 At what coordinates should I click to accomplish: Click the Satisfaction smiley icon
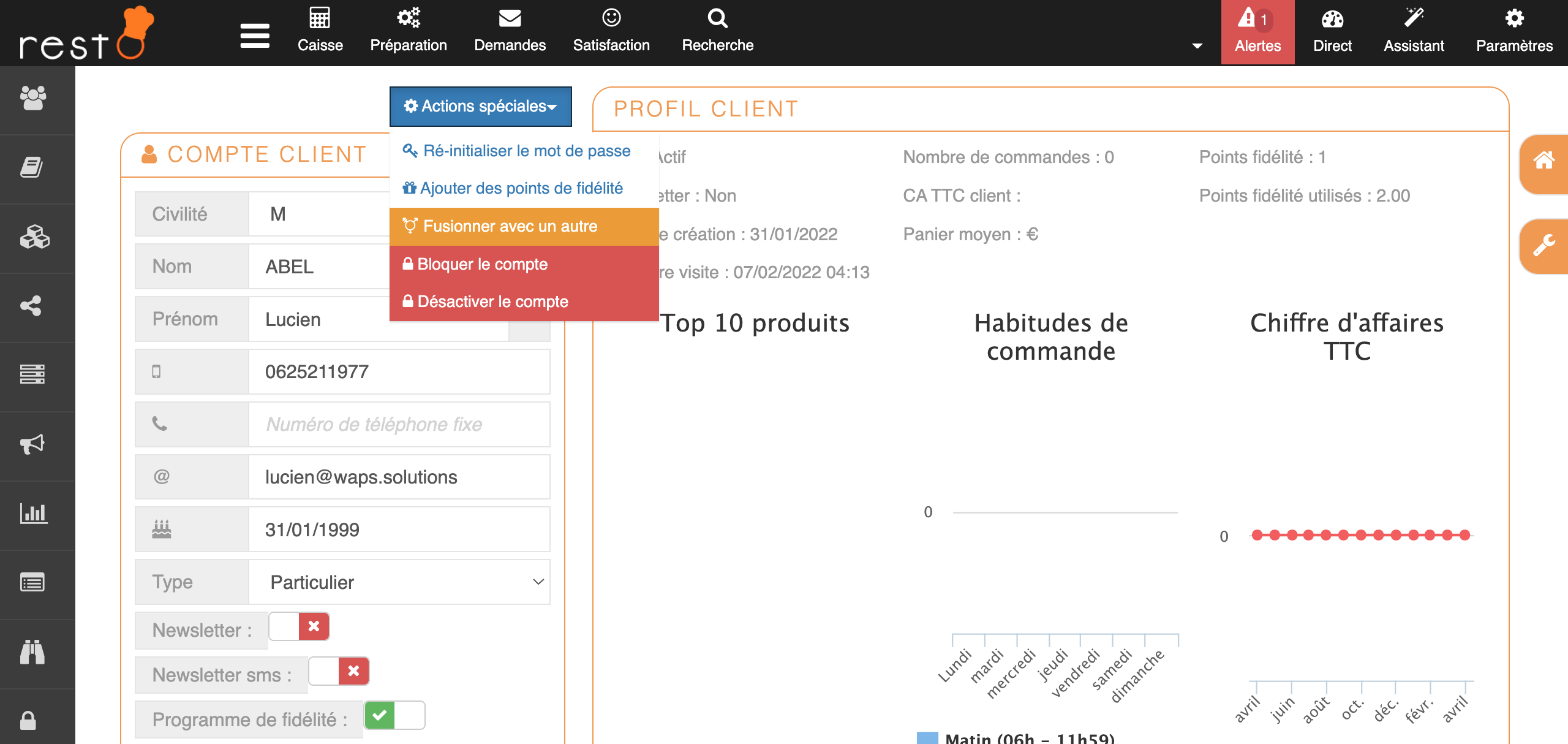pos(611,18)
